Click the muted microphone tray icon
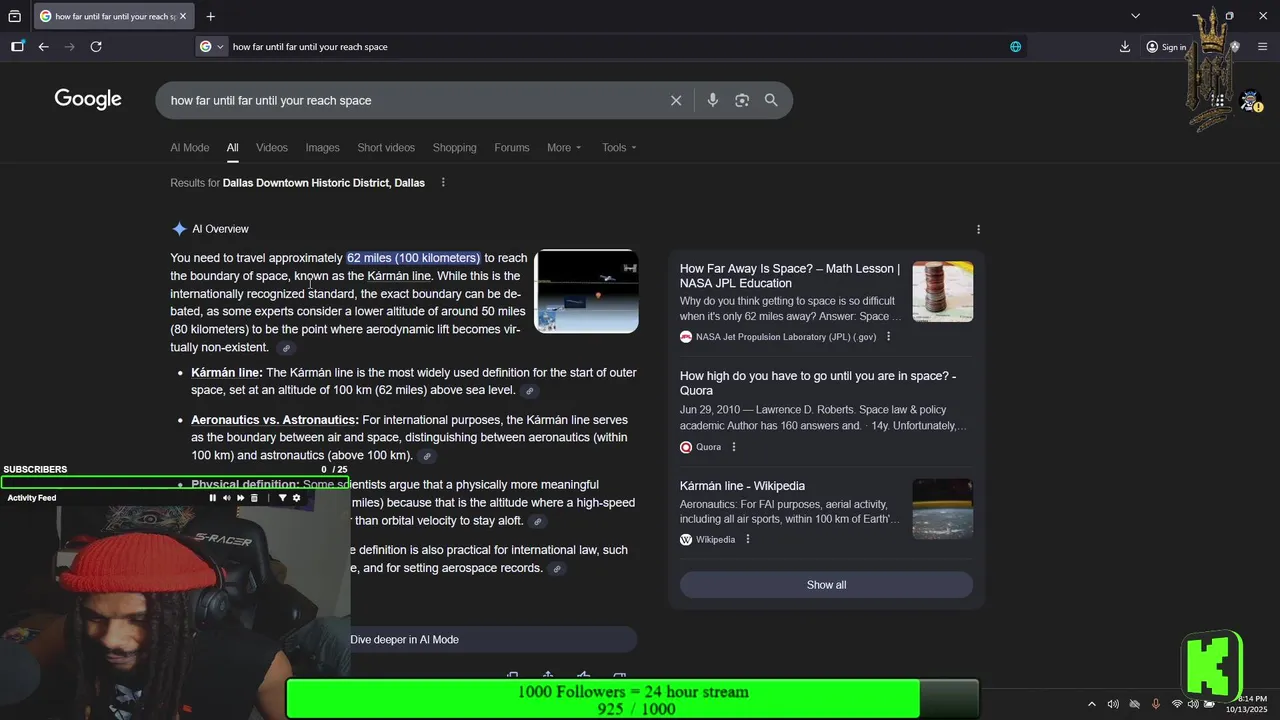The width and height of the screenshot is (1280, 720). click(x=1155, y=704)
